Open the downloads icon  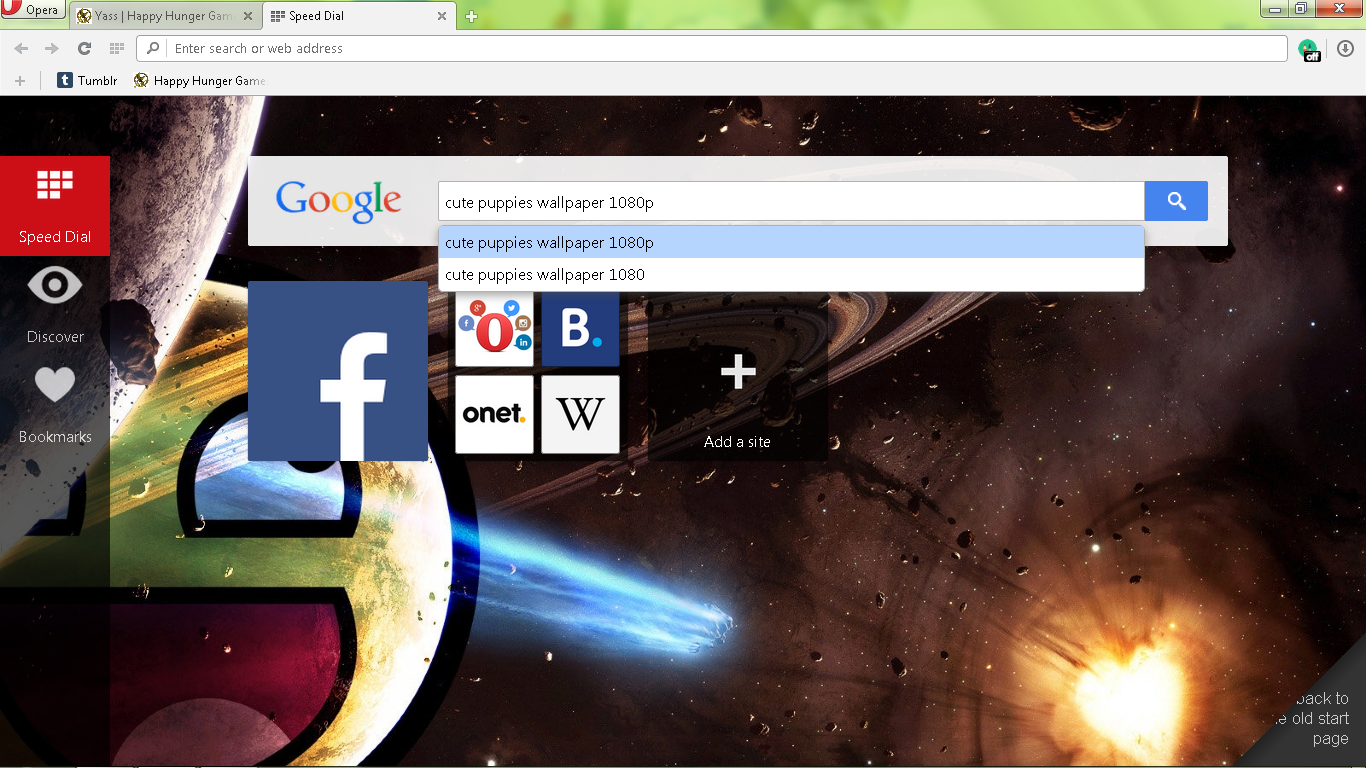[1344, 48]
